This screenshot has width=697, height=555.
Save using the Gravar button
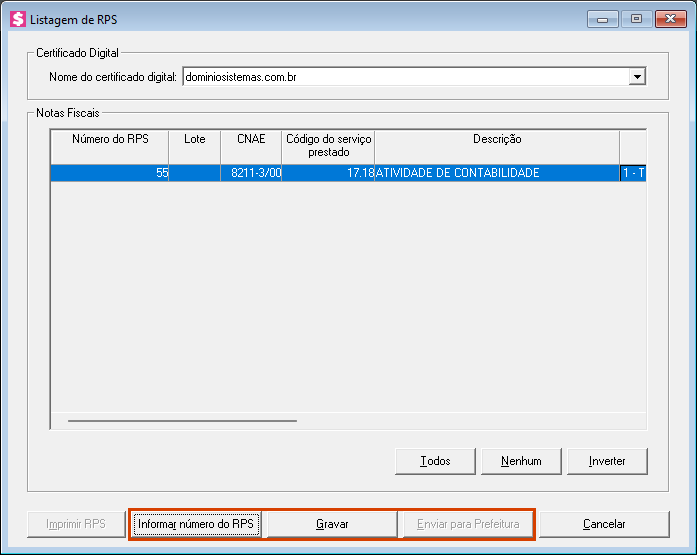click(332, 524)
